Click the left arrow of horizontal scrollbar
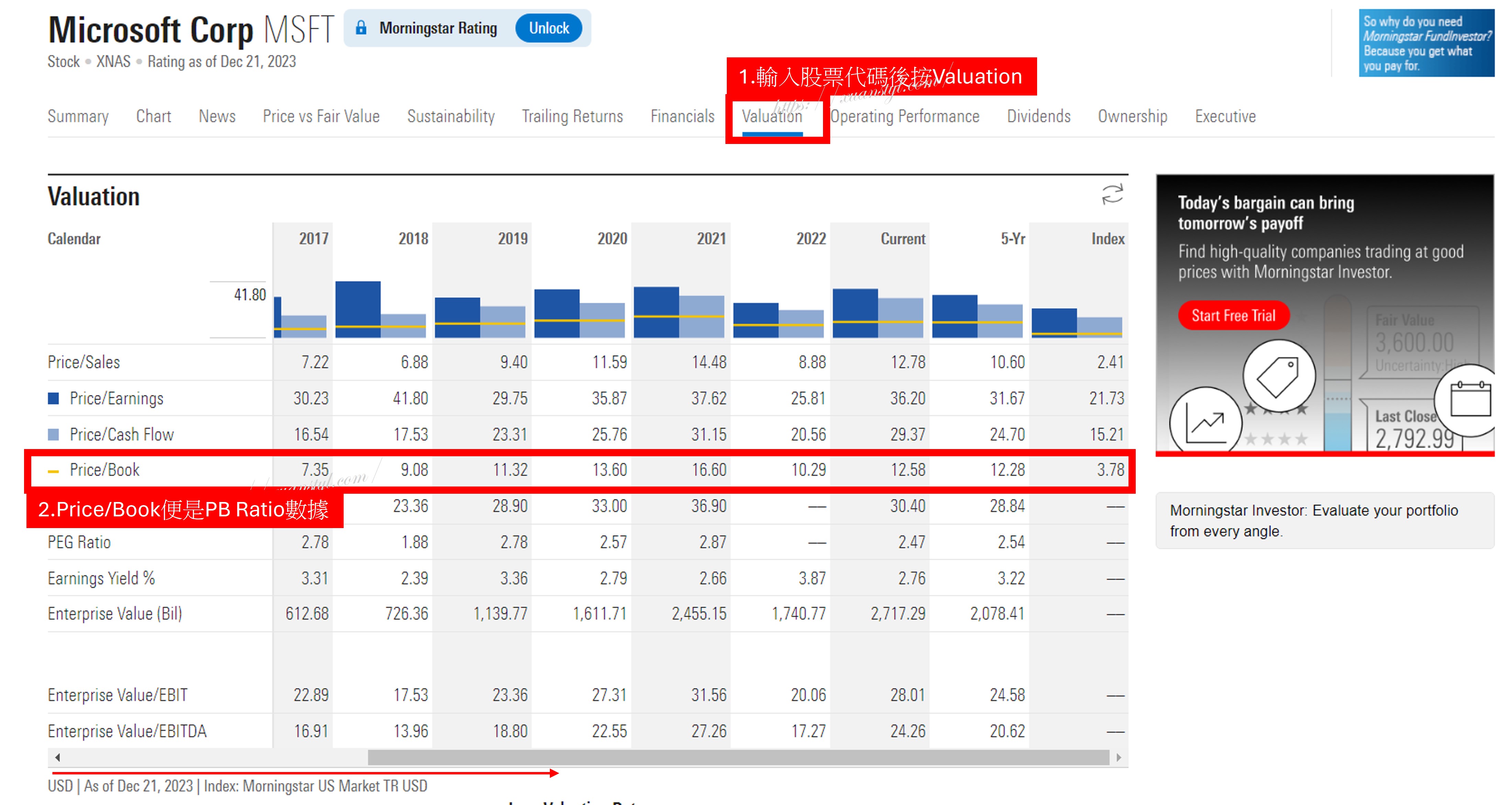This screenshot has height=805, width=1512. point(57,757)
